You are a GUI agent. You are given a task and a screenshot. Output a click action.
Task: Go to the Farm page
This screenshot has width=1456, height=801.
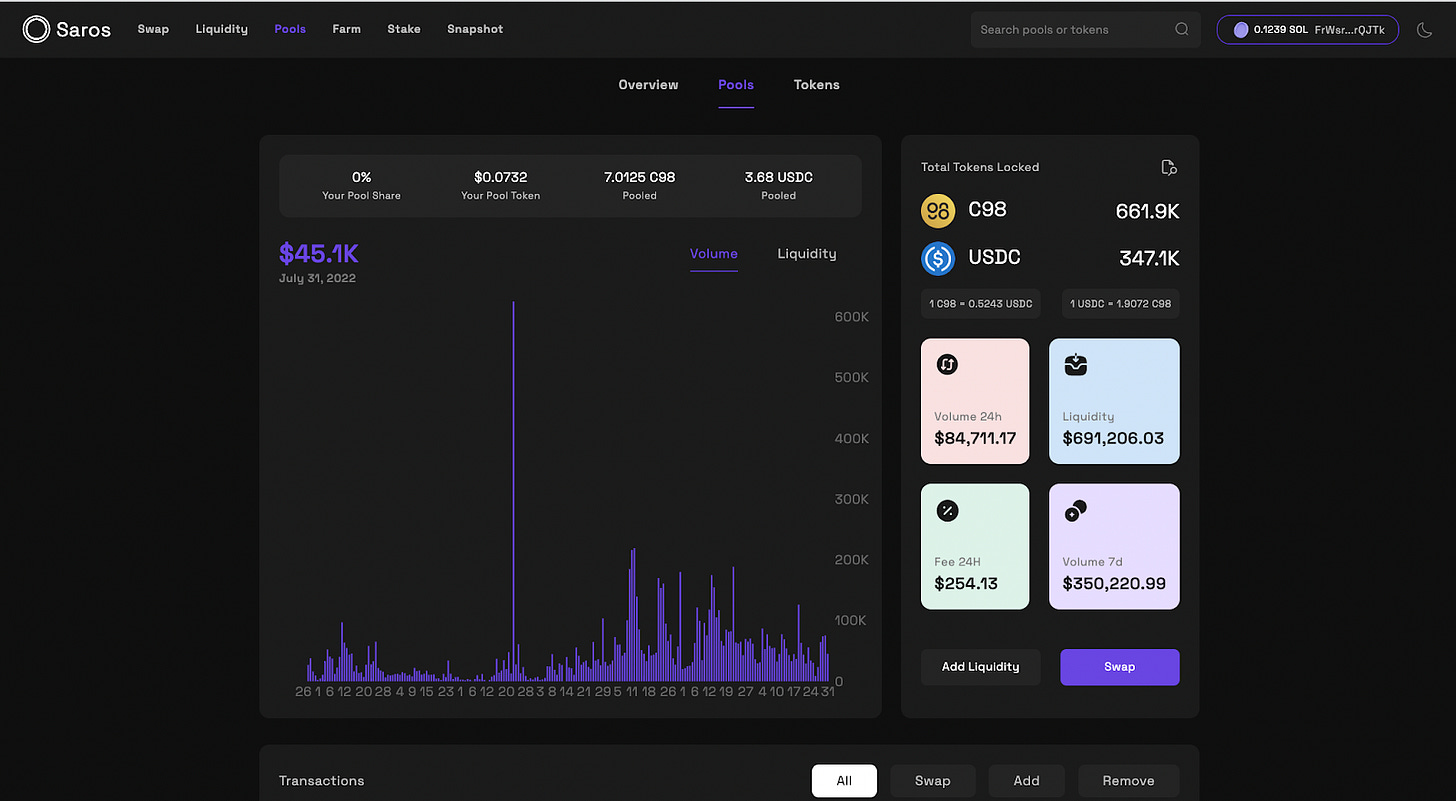click(347, 29)
